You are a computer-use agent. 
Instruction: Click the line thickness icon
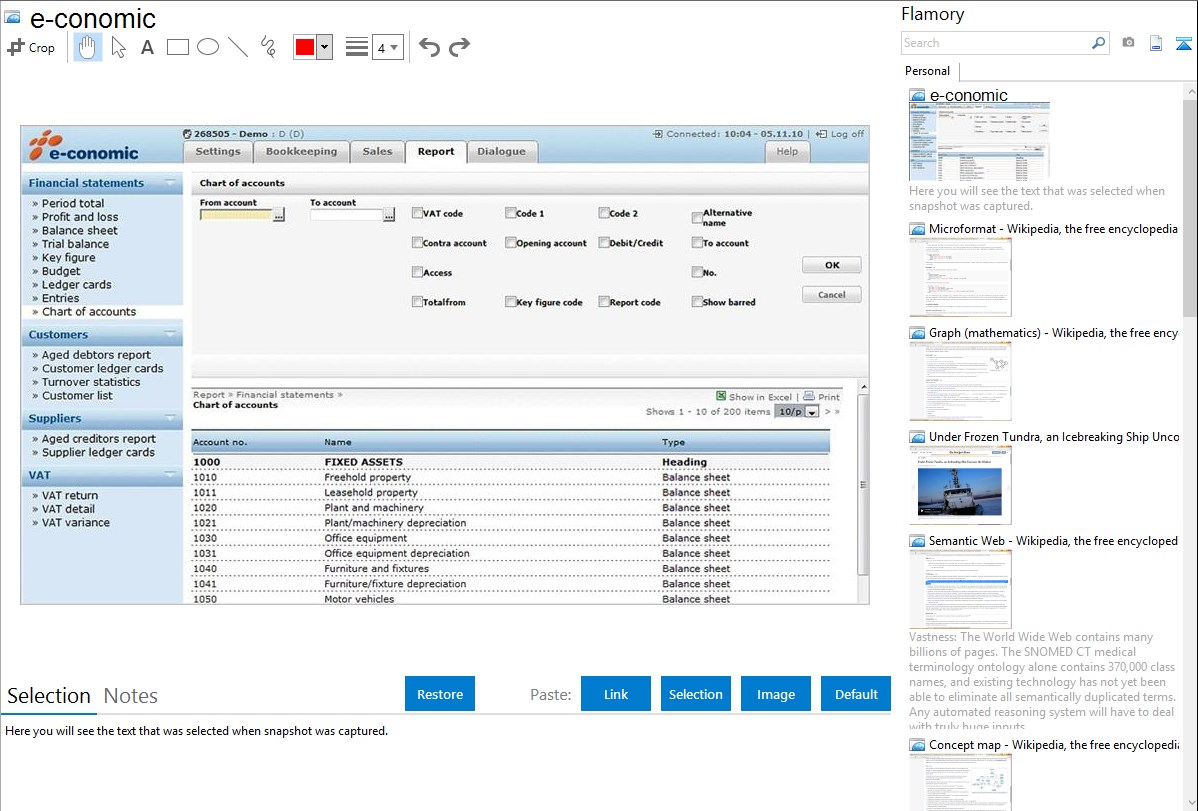pos(357,47)
